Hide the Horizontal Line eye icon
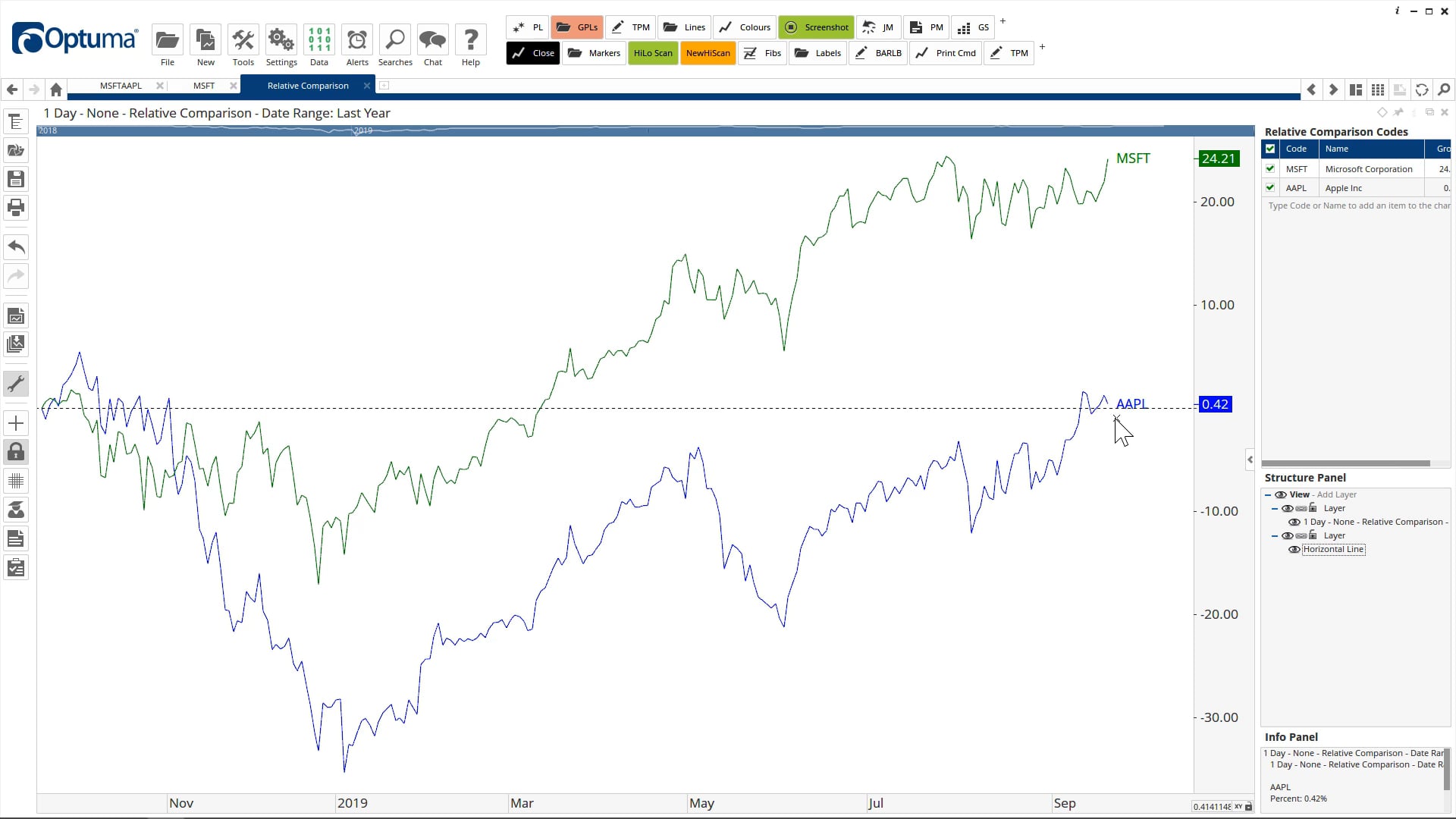 (x=1294, y=549)
